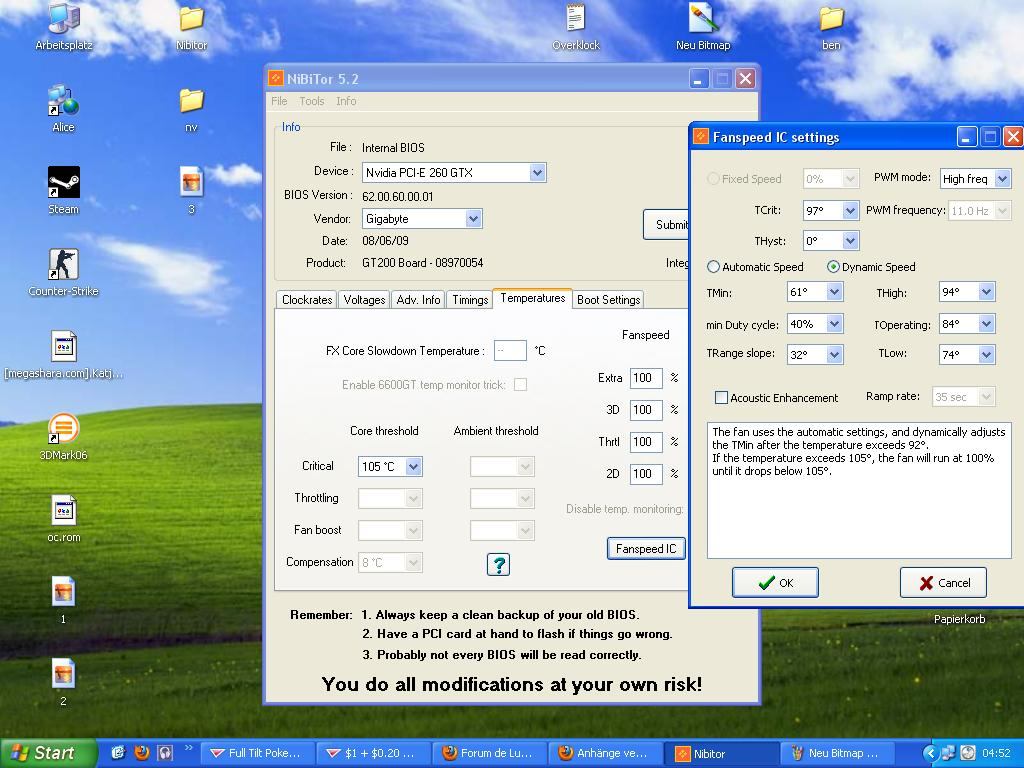The image size is (1024, 768).
Task: Switch to the Timings tab
Action: point(470,299)
